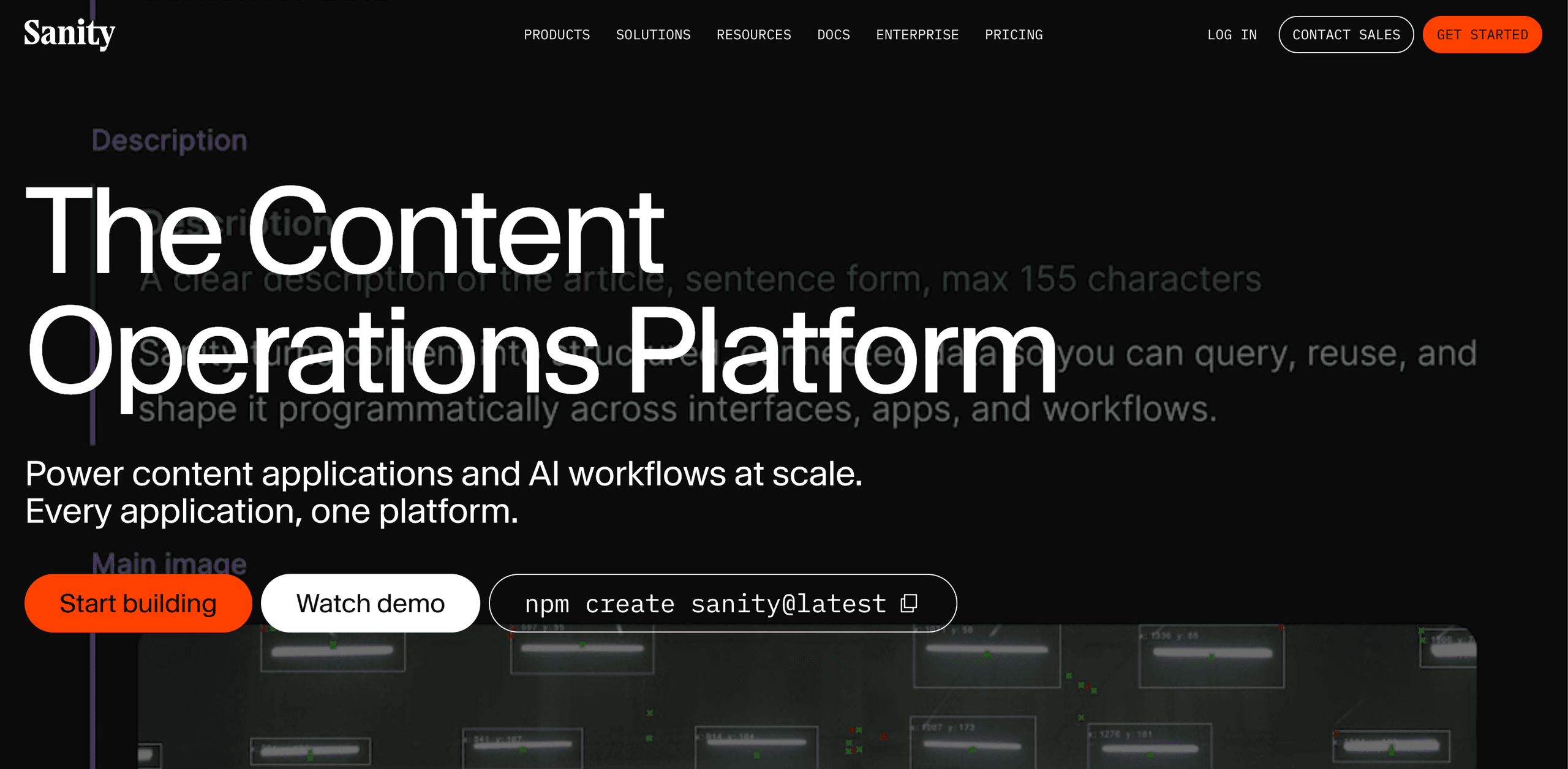Image resolution: width=1568 pixels, height=769 pixels.
Task: Select the Log In link
Action: (1232, 35)
